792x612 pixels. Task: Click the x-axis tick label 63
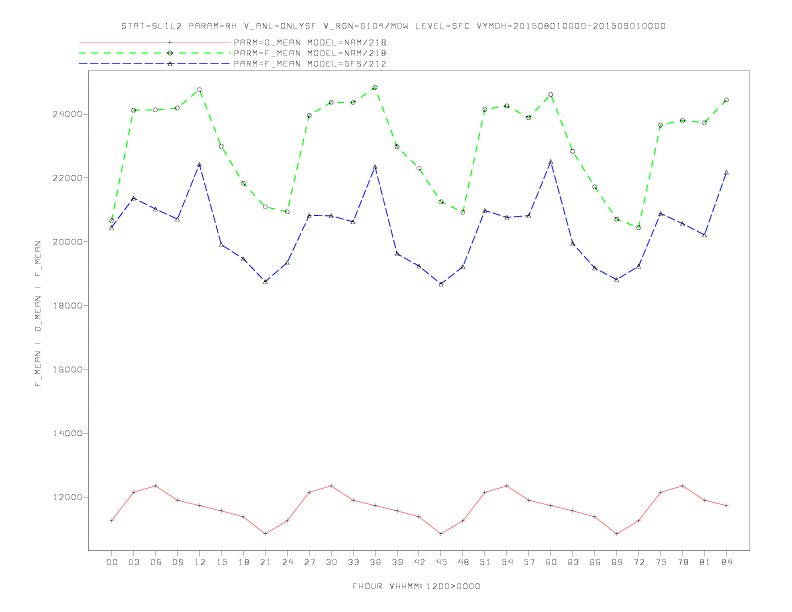573,562
